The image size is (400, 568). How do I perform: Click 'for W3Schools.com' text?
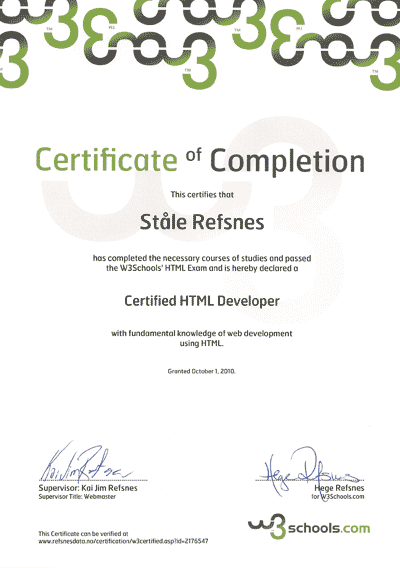(x=338, y=497)
